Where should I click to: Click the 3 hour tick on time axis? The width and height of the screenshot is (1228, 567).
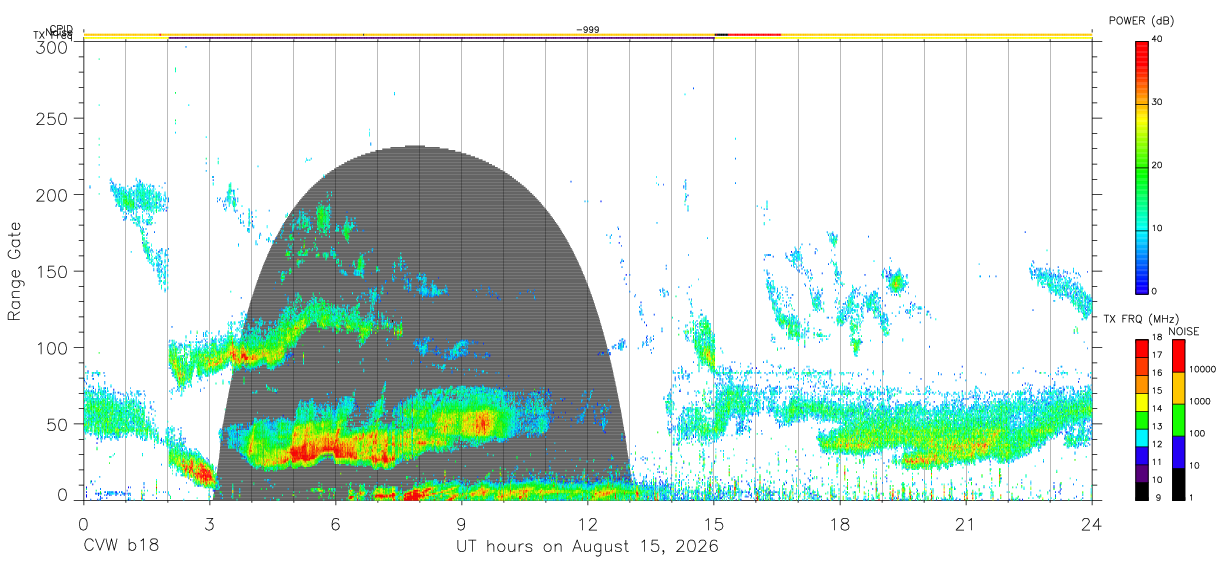coord(209,524)
